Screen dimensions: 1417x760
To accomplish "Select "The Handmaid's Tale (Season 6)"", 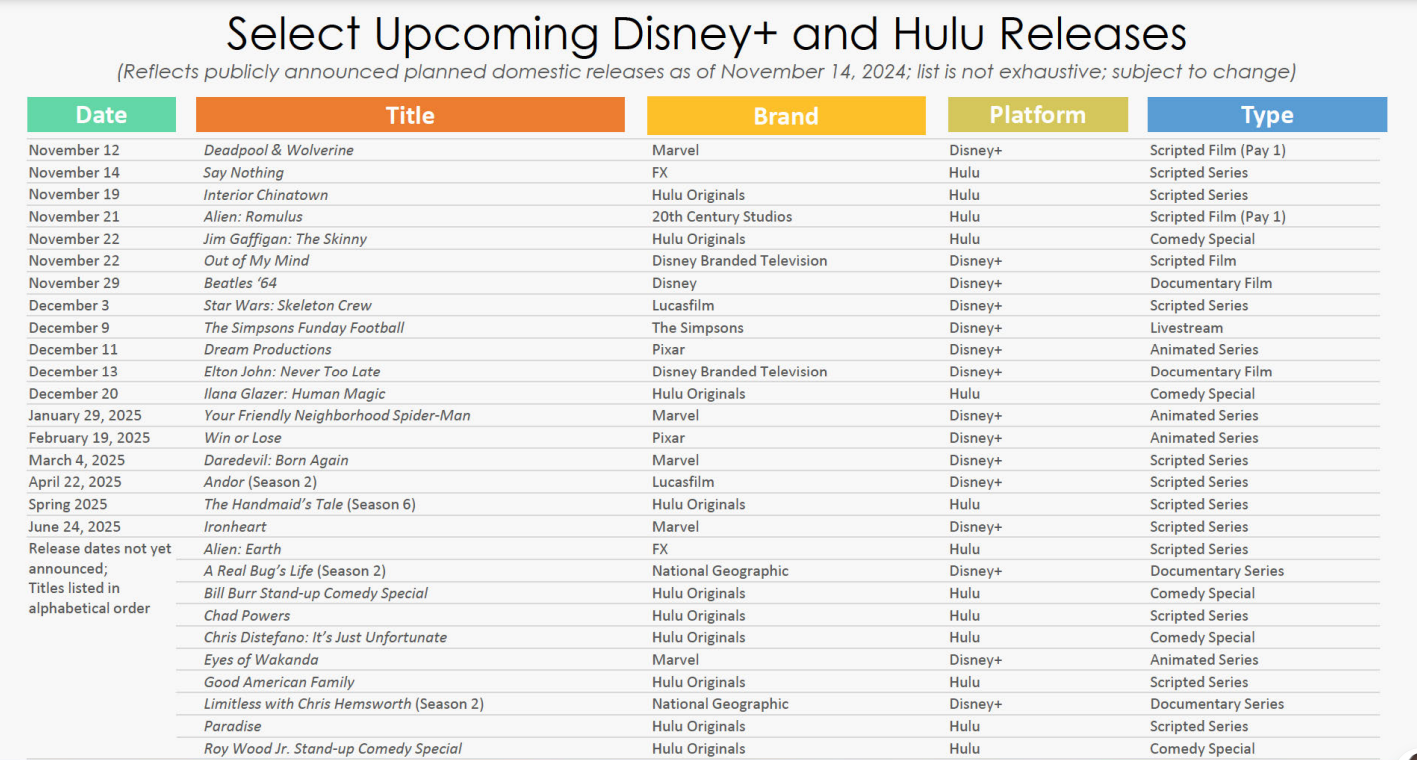I will click(309, 504).
